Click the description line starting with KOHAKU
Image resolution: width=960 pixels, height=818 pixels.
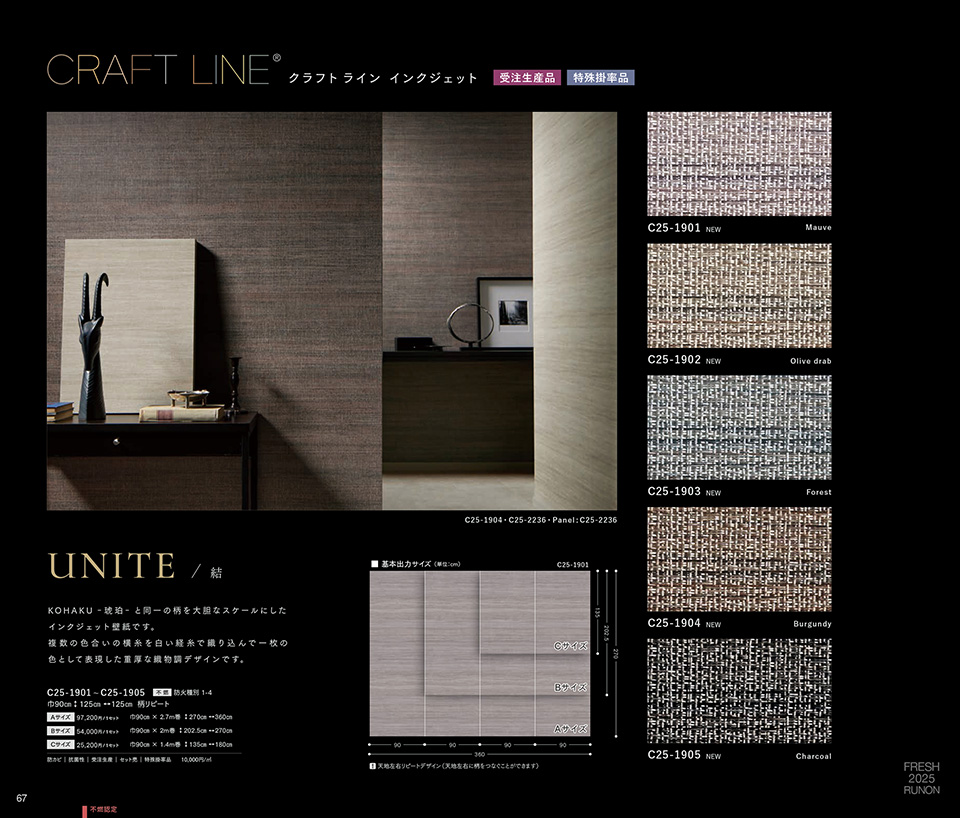click(167, 610)
